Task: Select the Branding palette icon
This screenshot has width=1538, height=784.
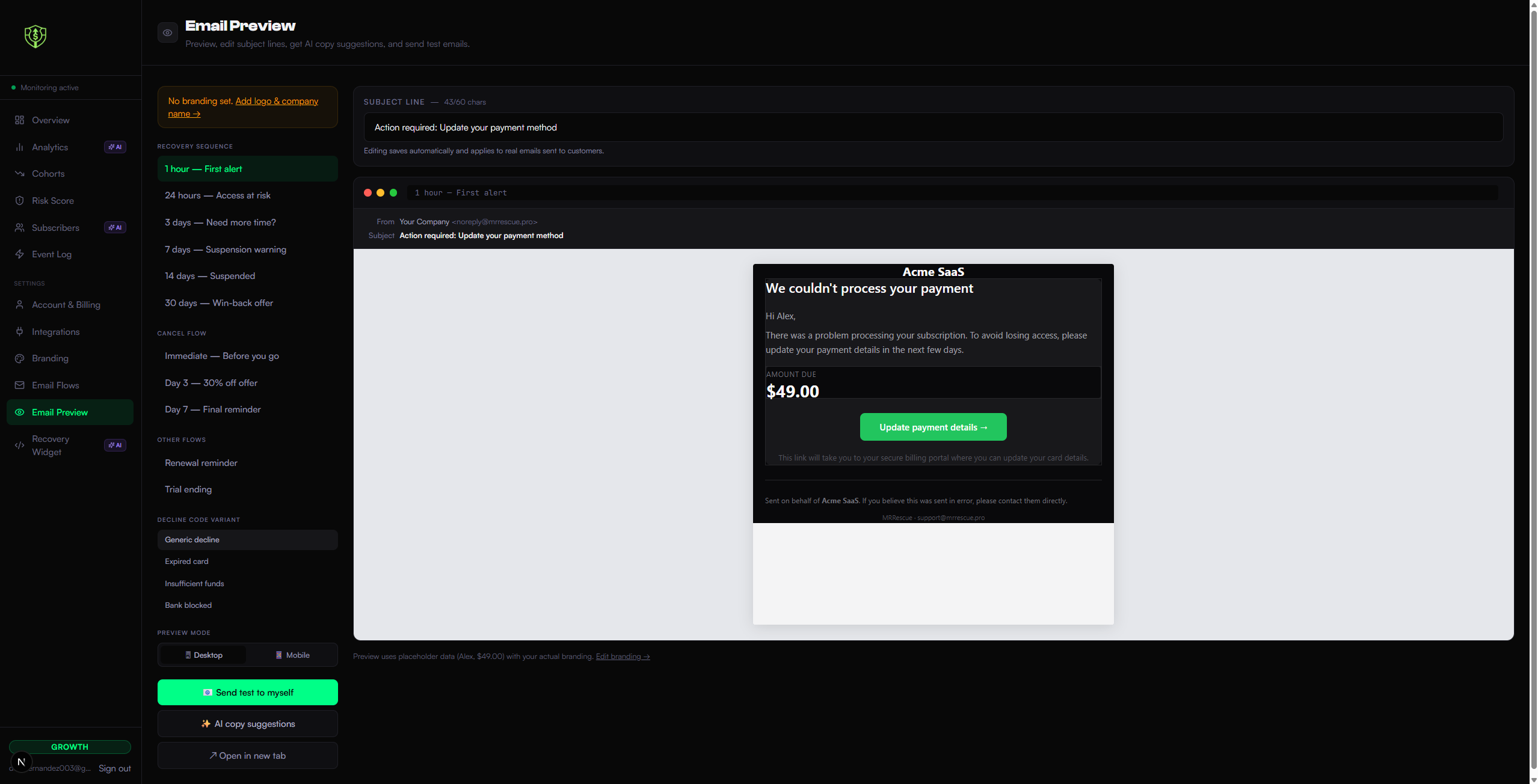Action: 20,358
